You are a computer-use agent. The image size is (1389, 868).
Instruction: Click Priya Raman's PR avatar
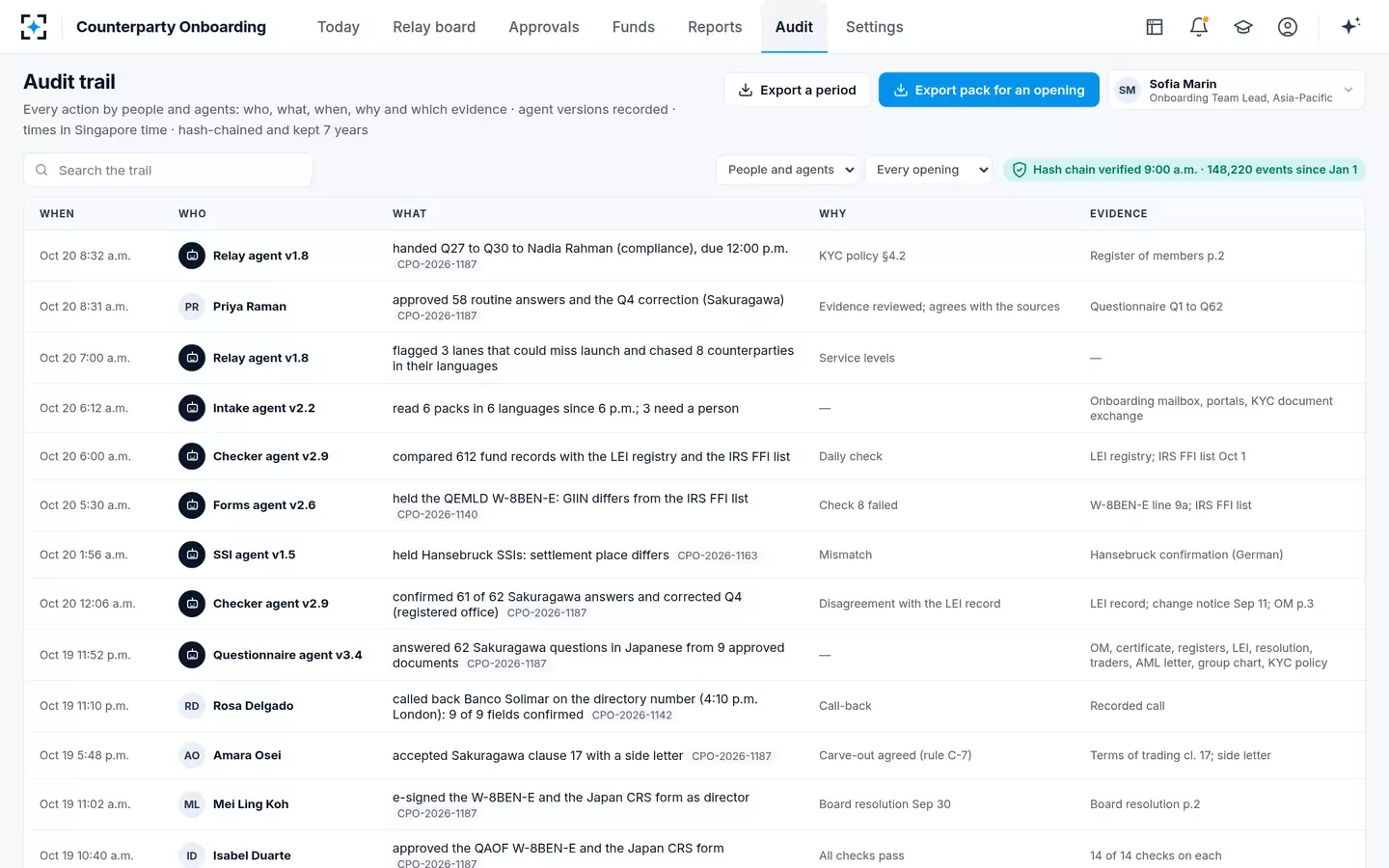coord(192,307)
